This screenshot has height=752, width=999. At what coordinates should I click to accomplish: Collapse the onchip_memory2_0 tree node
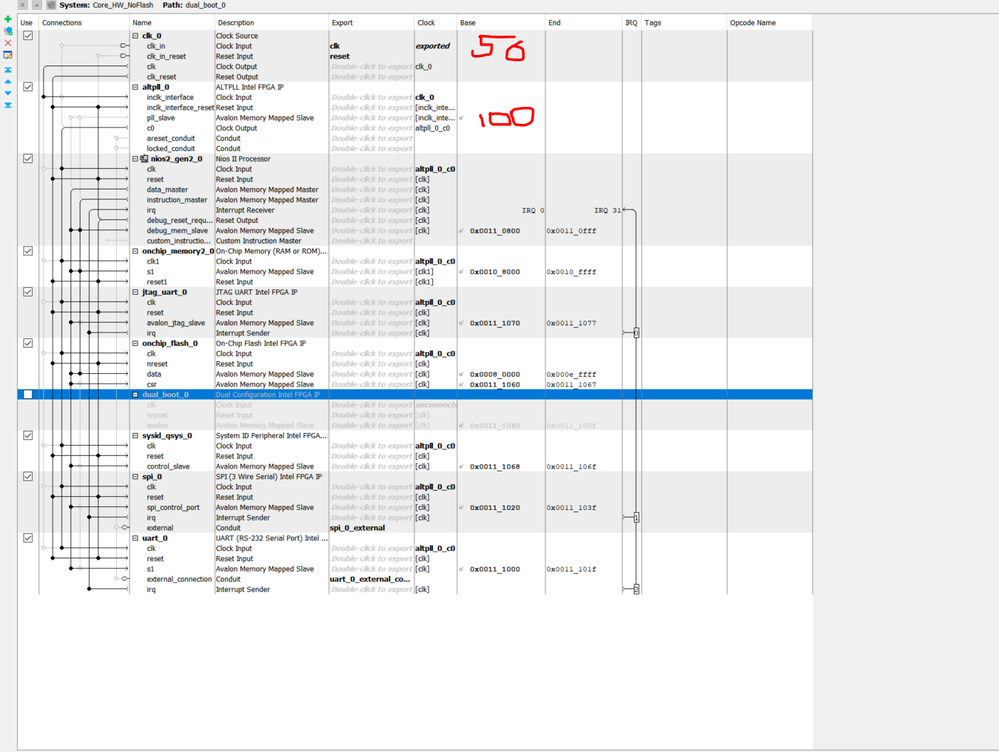tap(135, 251)
